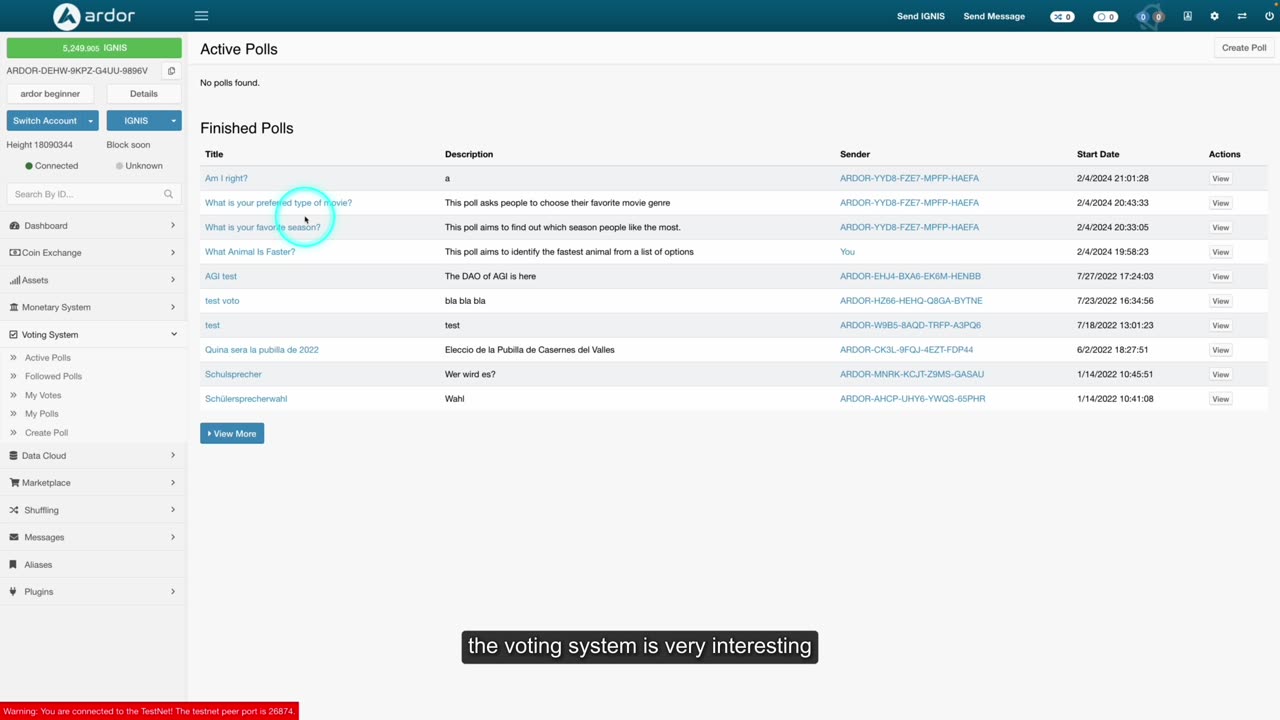1280x720 pixels.
Task: Open settings gear in the header
Action: (x=1214, y=16)
